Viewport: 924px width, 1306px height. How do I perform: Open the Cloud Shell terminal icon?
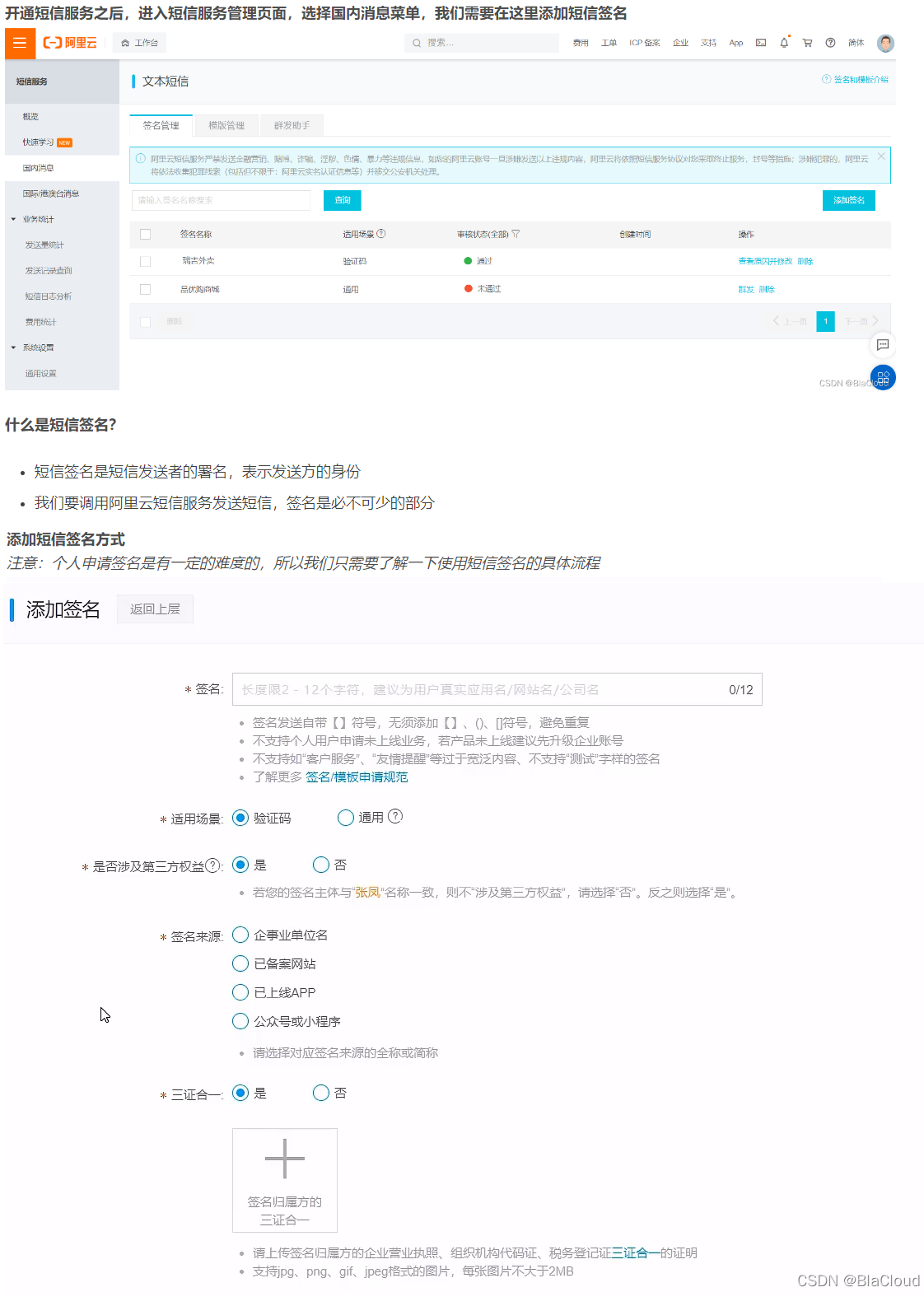pyautogui.click(x=761, y=43)
